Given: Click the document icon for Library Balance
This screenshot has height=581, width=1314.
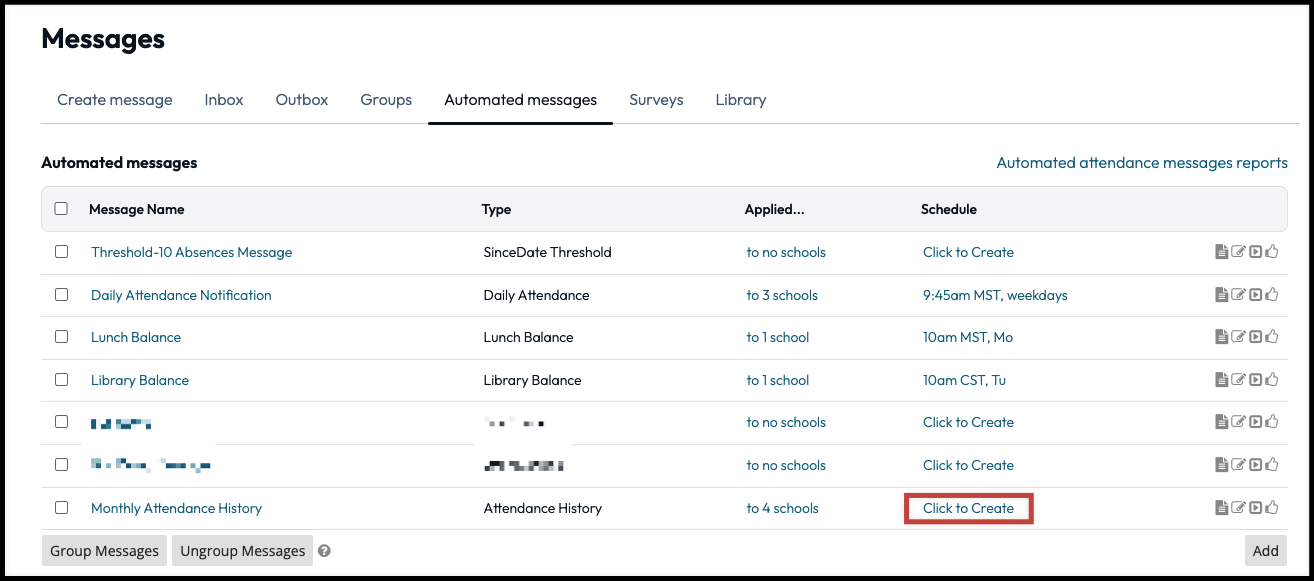Looking at the screenshot, I should (x=1221, y=380).
